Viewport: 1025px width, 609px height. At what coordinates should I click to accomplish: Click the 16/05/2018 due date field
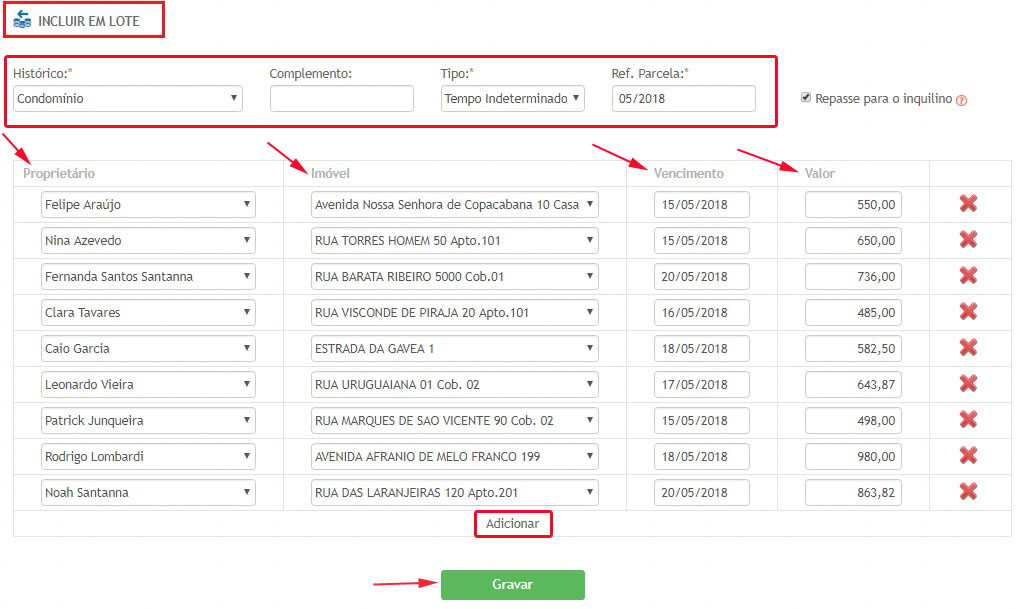[x=701, y=313]
